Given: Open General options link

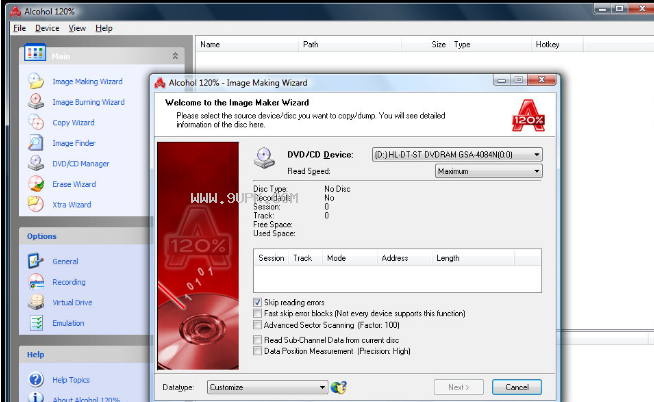Looking at the screenshot, I should (65, 261).
